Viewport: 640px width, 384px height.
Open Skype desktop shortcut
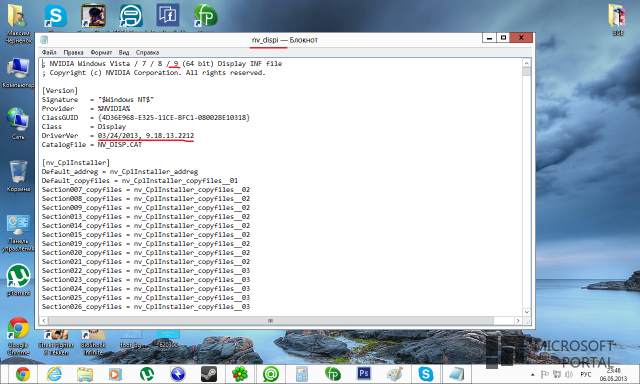(56, 16)
